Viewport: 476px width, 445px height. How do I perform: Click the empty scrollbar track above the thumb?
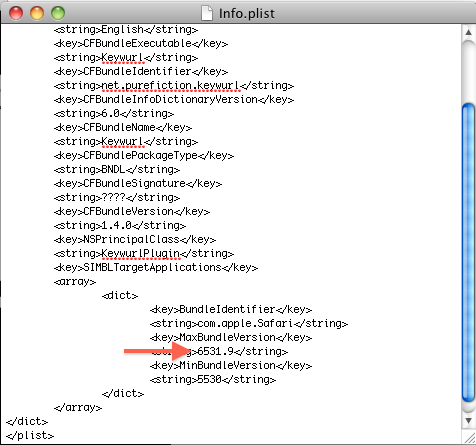pyautogui.click(x=468, y=72)
